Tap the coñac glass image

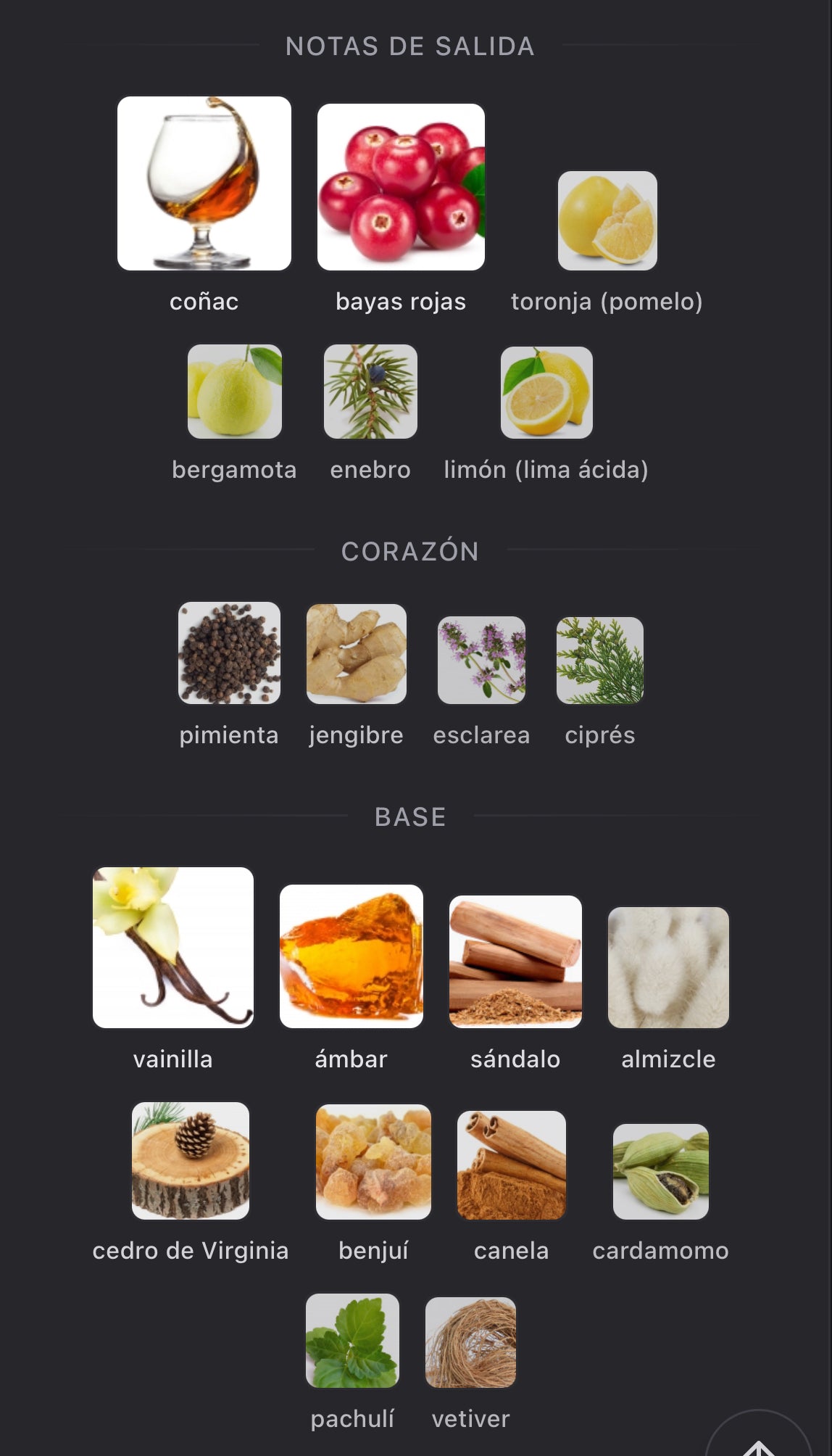pyautogui.click(x=204, y=183)
